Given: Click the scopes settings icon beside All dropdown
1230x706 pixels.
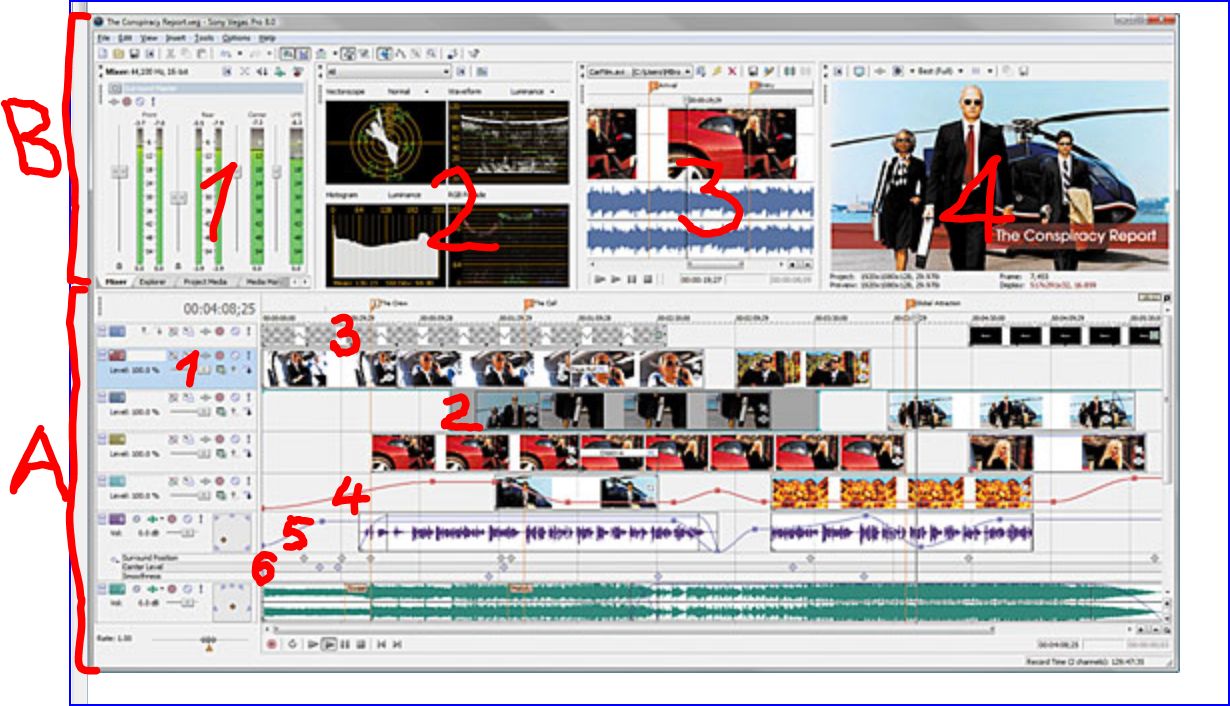Looking at the screenshot, I should [x=482, y=72].
